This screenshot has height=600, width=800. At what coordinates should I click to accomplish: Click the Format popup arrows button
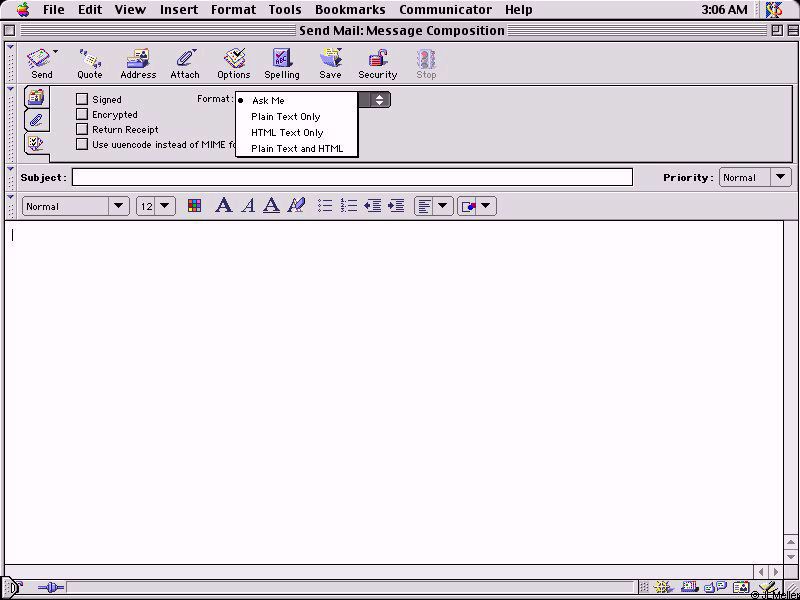coord(379,99)
